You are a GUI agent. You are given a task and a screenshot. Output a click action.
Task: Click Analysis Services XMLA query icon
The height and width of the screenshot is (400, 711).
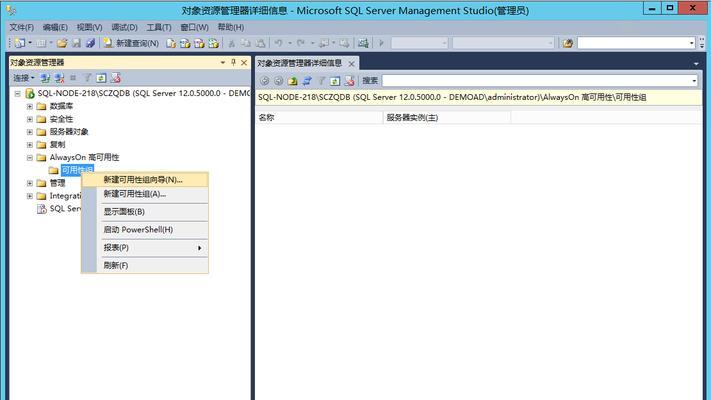[214, 43]
